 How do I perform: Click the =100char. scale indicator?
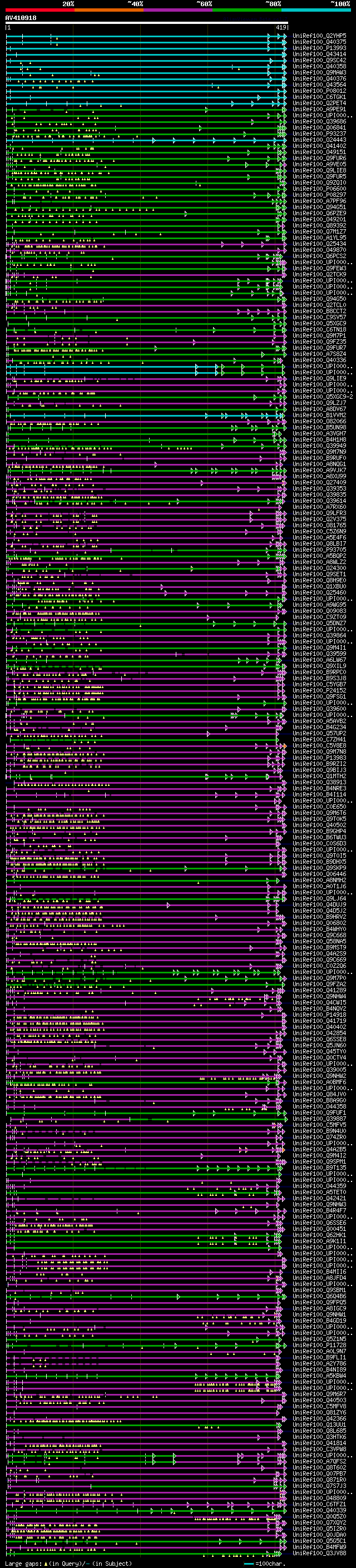(264, 1564)
